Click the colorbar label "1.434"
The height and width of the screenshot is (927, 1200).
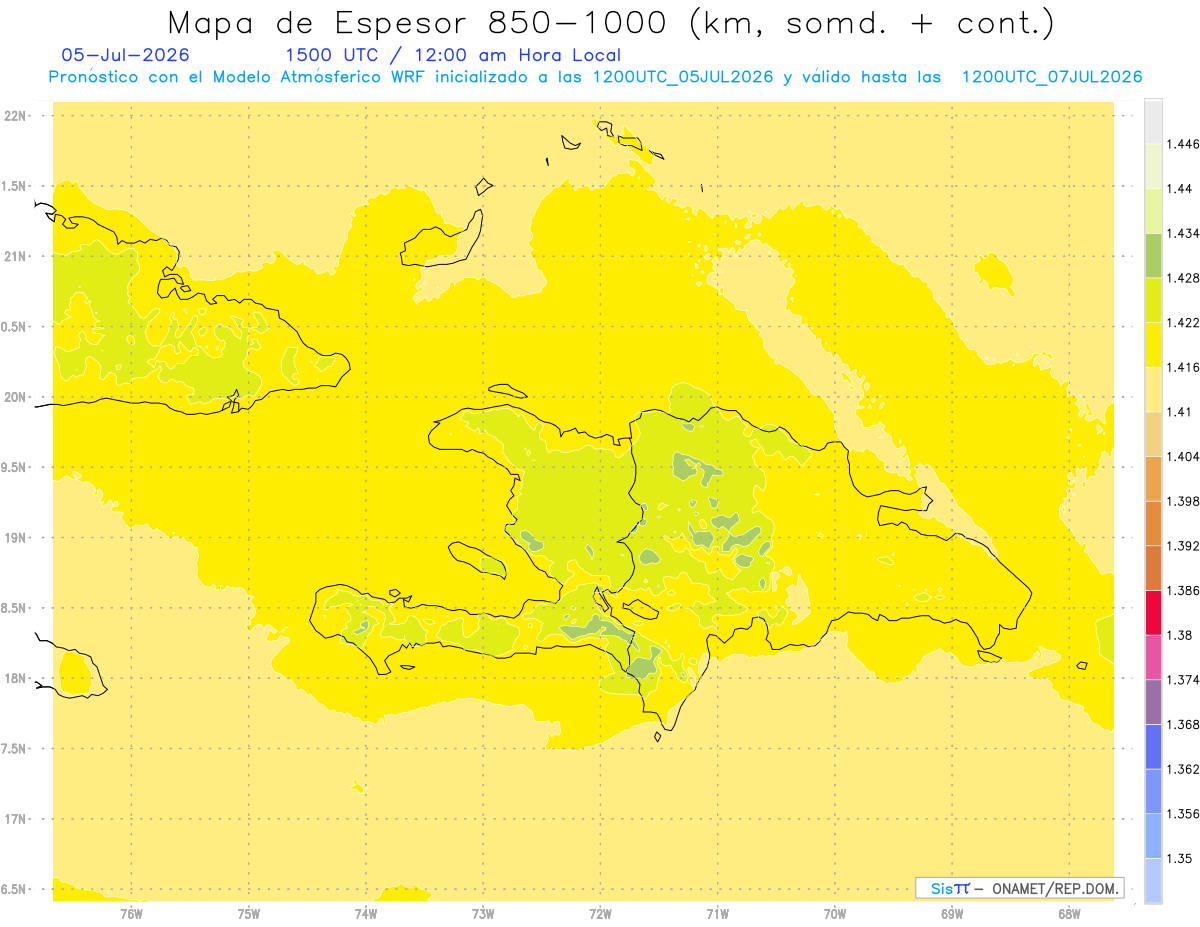pyautogui.click(x=1183, y=234)
